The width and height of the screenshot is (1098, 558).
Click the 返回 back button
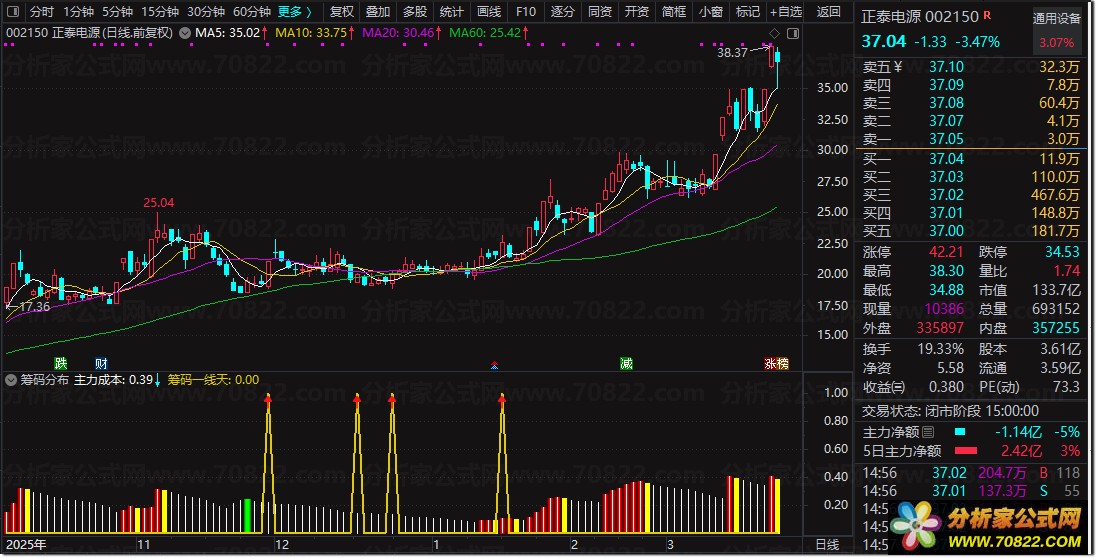(829, 12)
